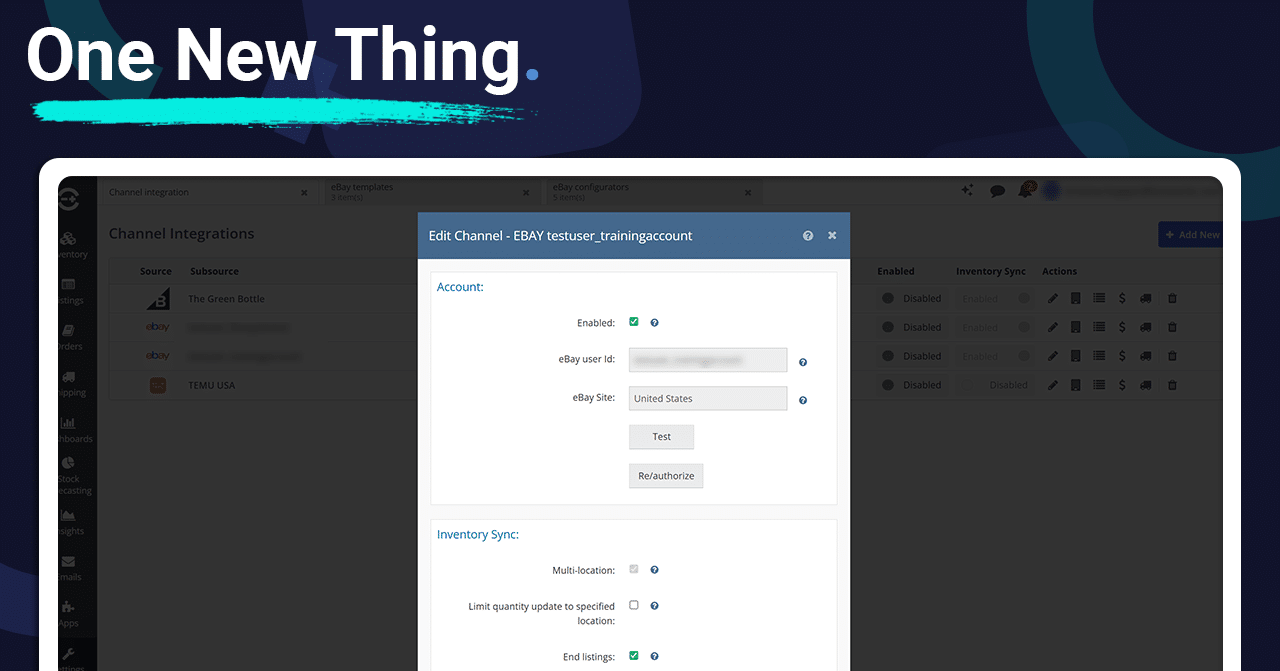Switch to the eBay configurators tab
Image resolution: width=1280 pixels, height=671 pixels.
(x=640, y=192)
